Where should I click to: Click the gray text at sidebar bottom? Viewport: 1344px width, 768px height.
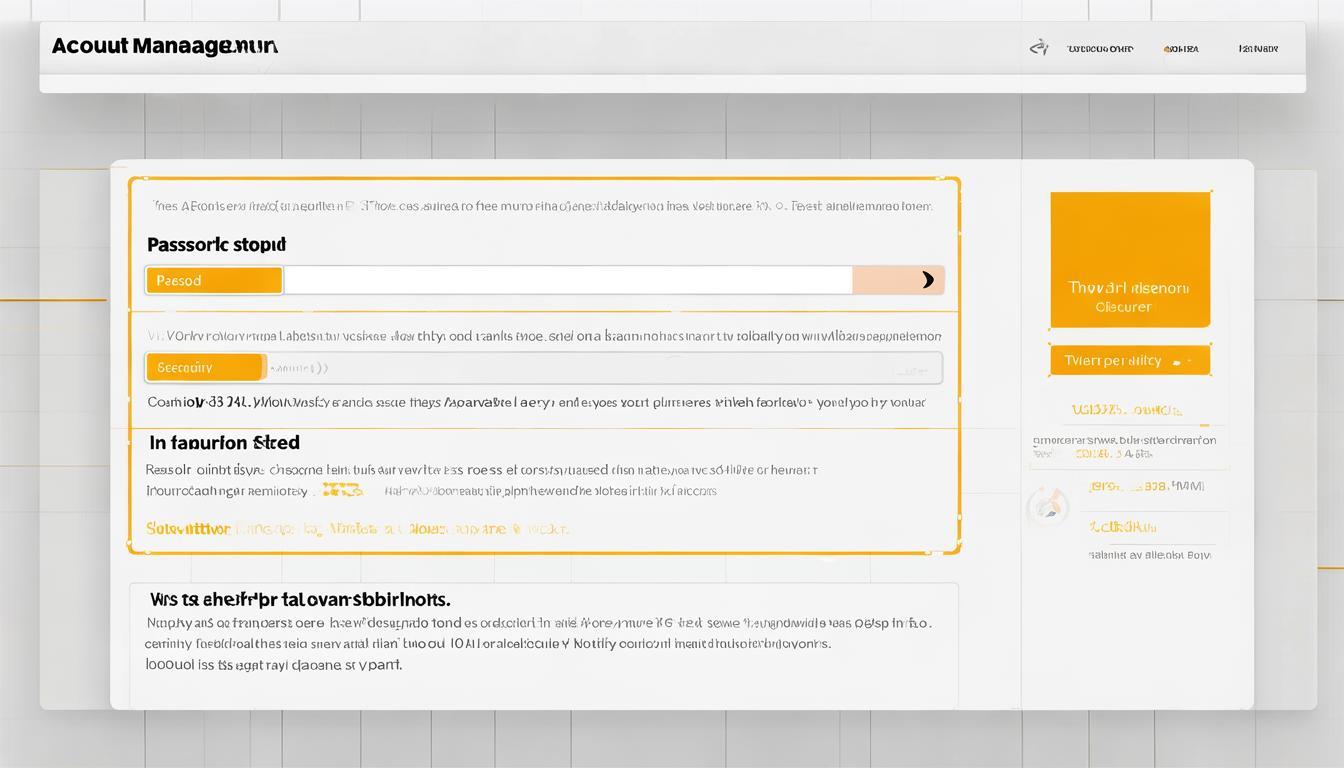click(x=1149, y=554)
